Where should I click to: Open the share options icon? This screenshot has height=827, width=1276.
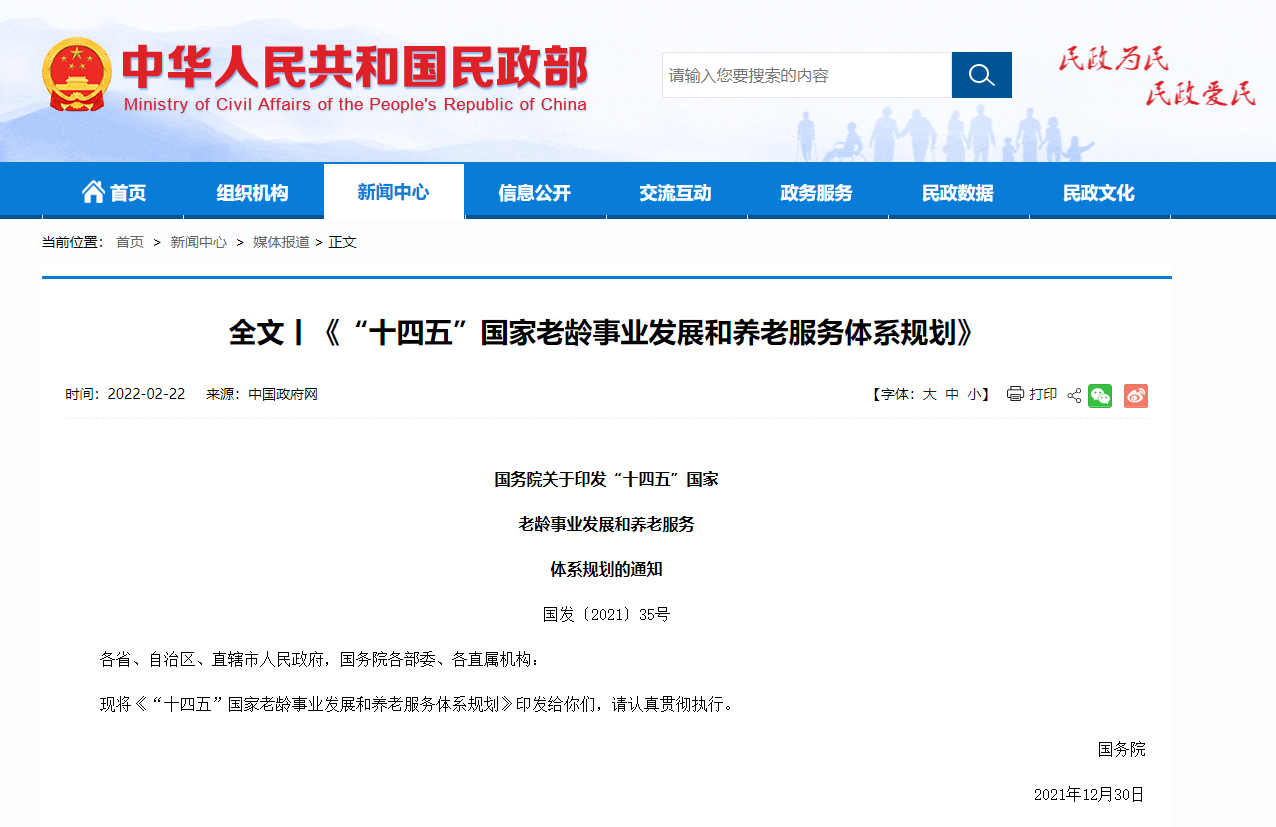pyautogui.click(x=1073, y=395)
